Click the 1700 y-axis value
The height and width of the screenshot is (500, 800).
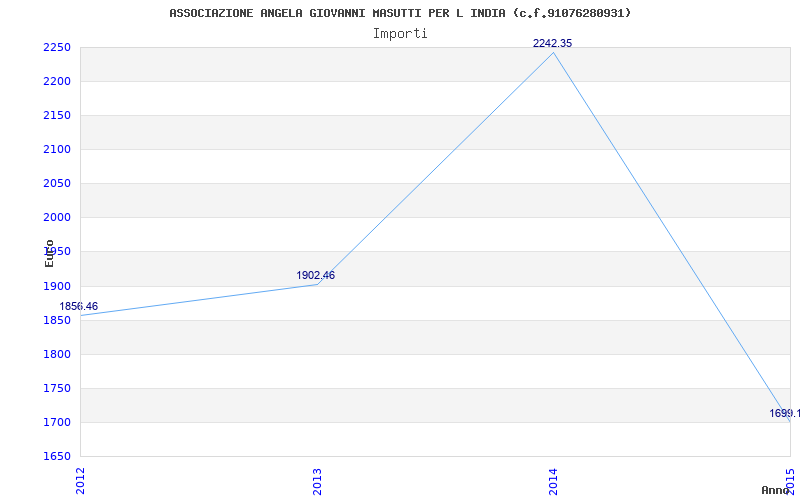click(x=57, y=422)
